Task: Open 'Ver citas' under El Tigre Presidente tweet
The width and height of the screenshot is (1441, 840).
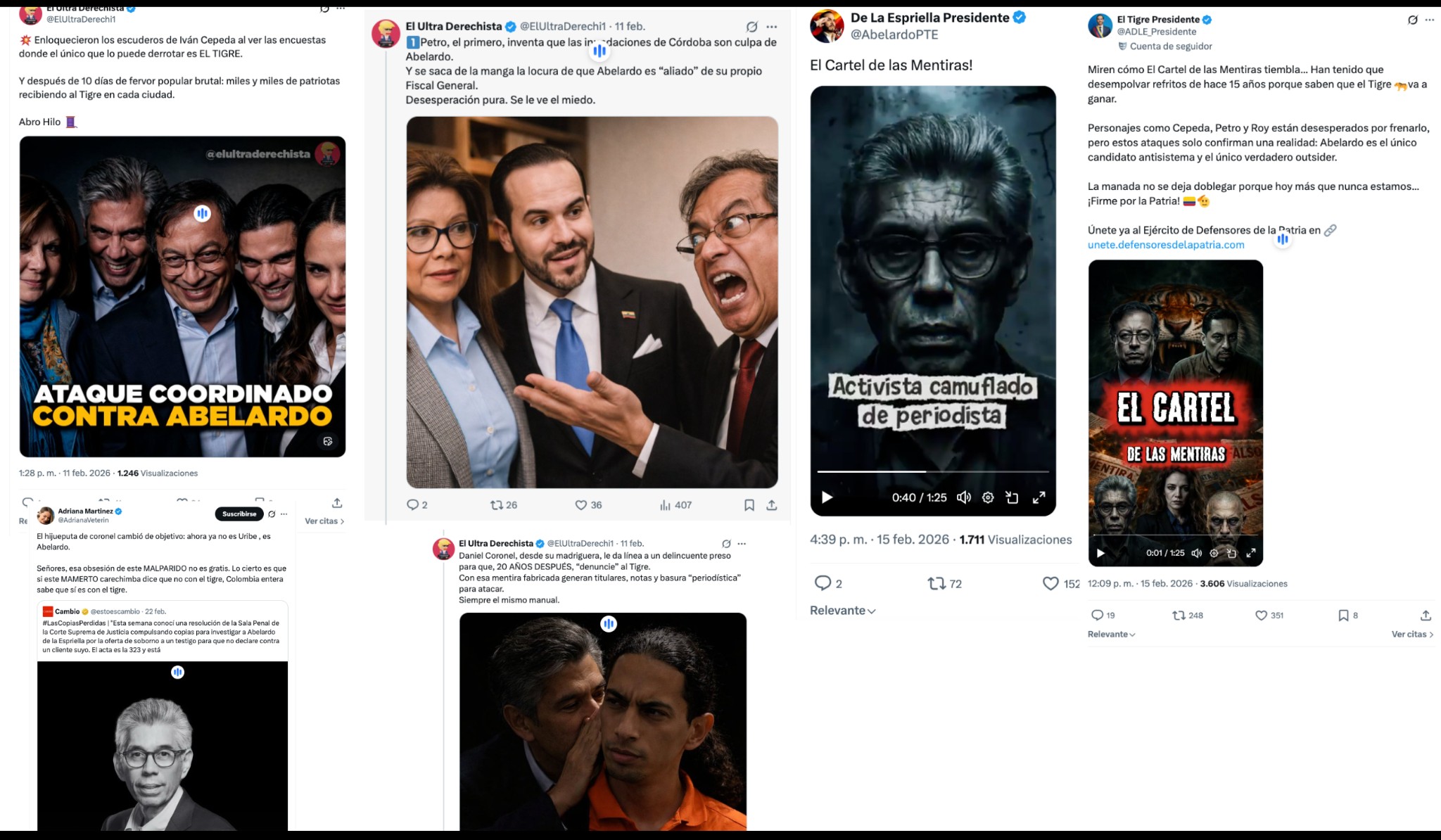Action: pos(1412,634)
